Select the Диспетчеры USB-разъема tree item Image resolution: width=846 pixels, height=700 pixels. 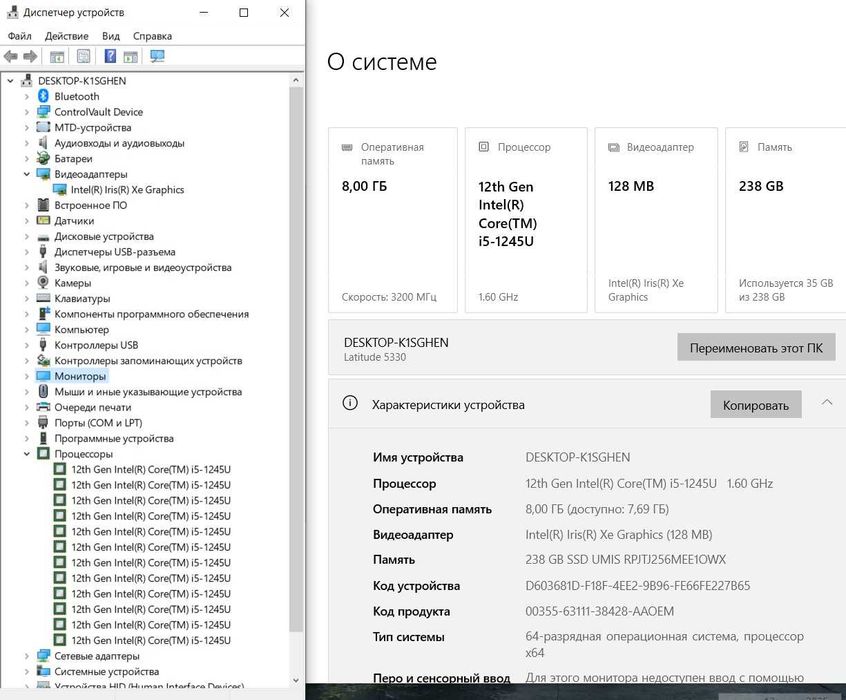(x=115, y=252)
